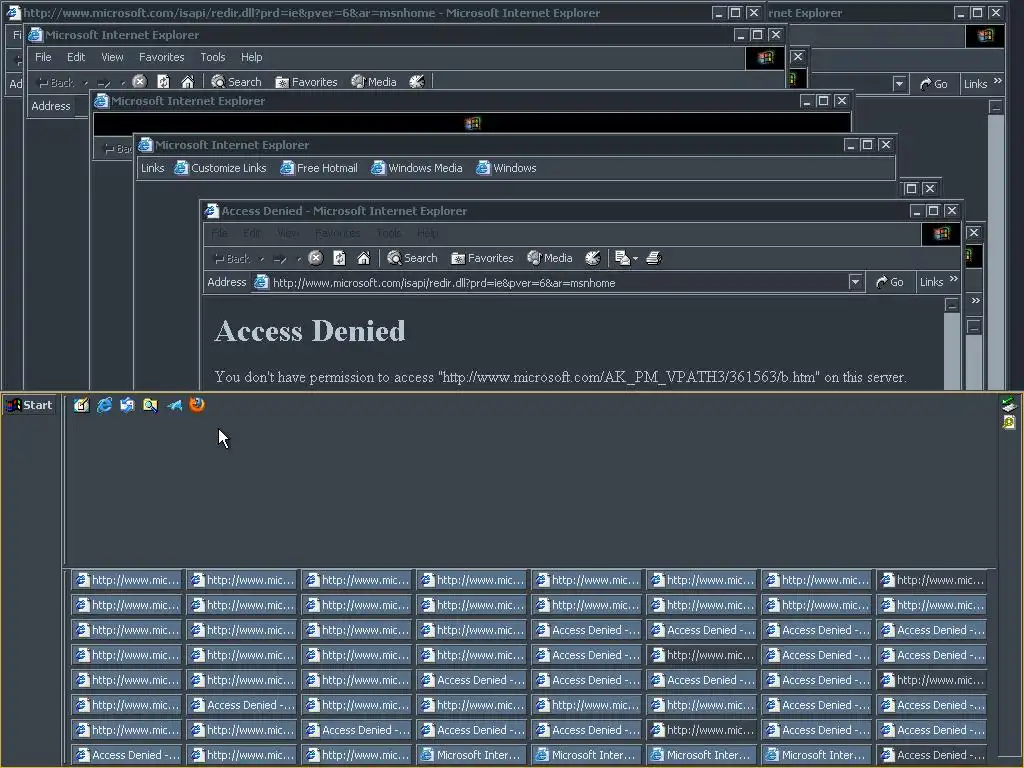Click Windows logo throbber in second Internet Explorer window
The height and width of the screenshot is (768, 1024).
pyautogui.click(x=765, y=58)
